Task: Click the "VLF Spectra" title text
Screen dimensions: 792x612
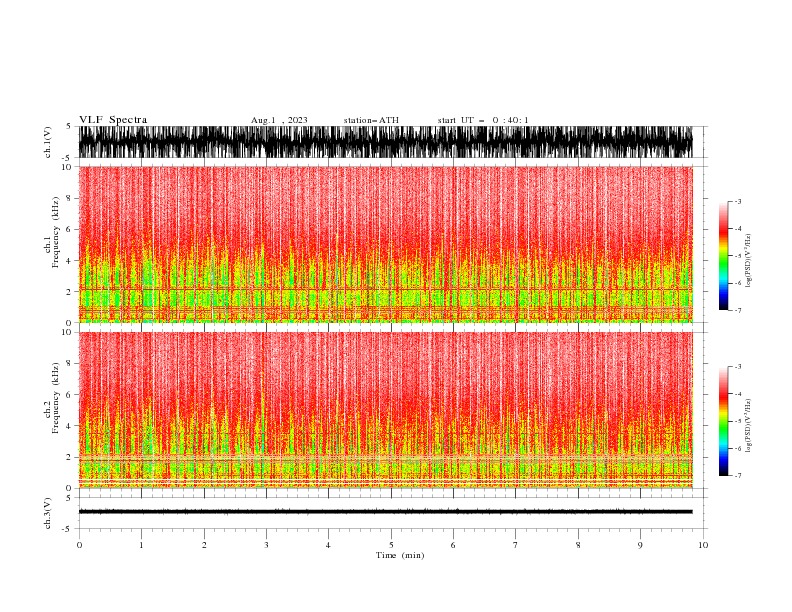Action: tap(113, 120)
